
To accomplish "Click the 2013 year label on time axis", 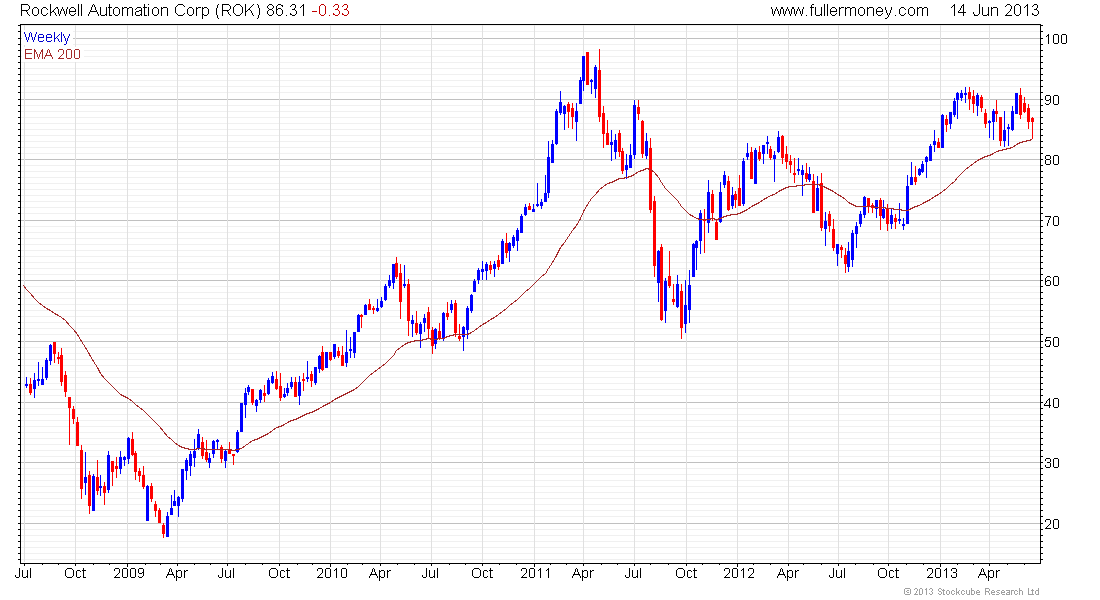I will 941,573.
